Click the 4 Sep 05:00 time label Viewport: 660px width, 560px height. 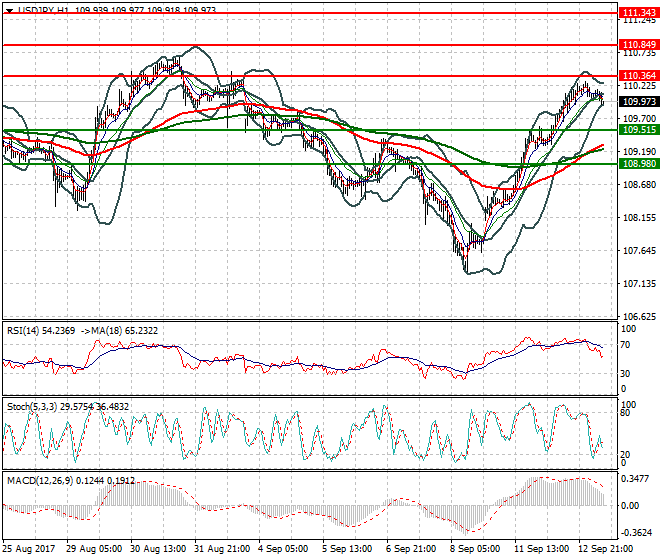[x=283, y=549]
